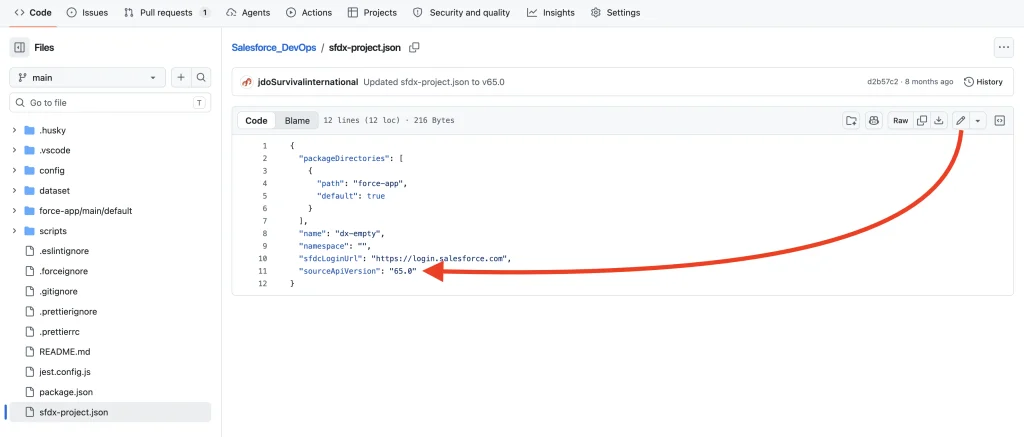This screenshot has width=1024, height=437.
Task: Edit this file with pencil icon
Action: tap(961, 120)
